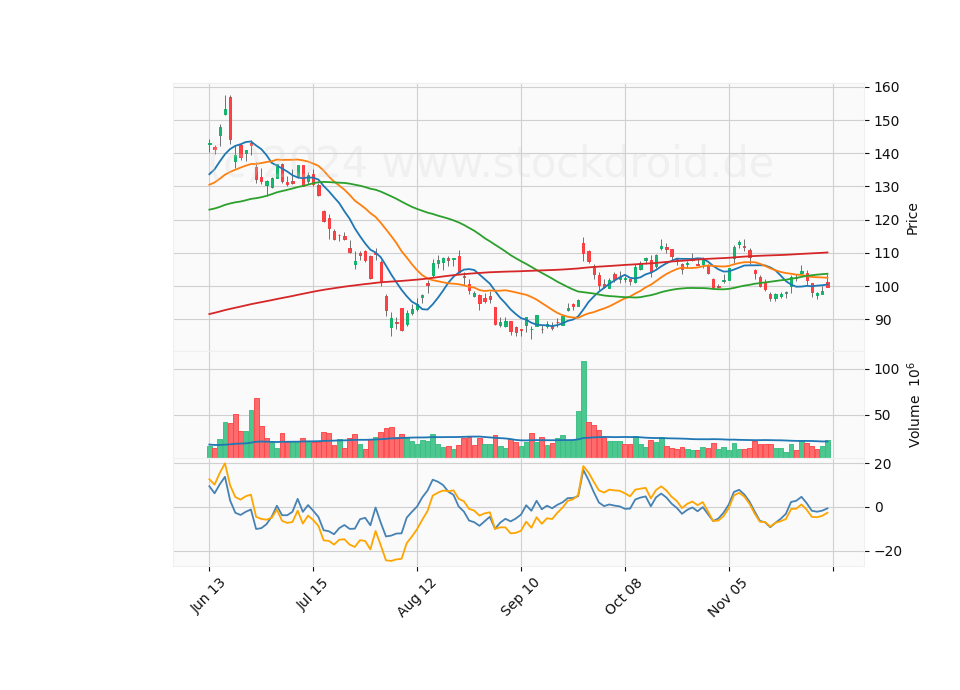This screenshot has width=960, height=690.
Task: Click the "Volume 10⁶" axis title
Action: (x=913, y=405)
